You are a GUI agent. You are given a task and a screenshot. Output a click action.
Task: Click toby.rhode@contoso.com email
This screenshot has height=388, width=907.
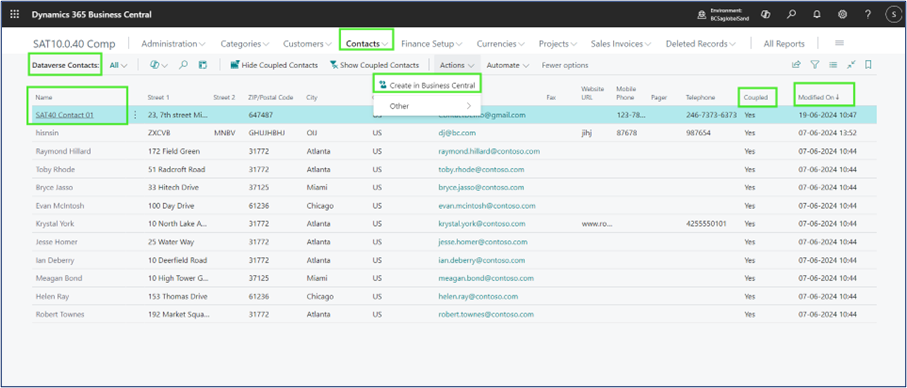[481, 169]
